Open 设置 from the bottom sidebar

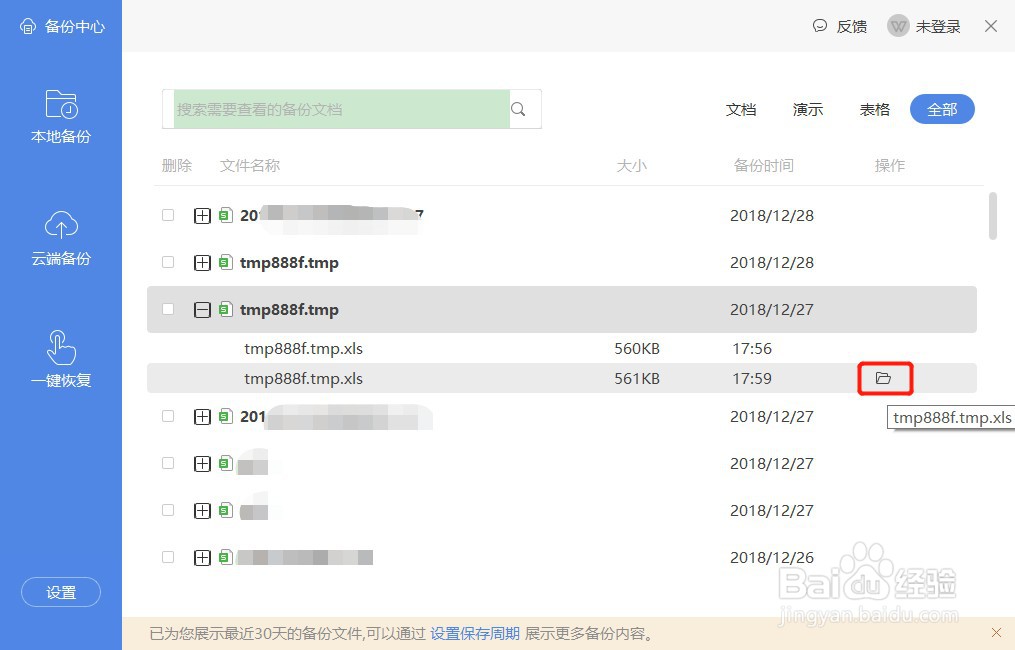[60, 592]
